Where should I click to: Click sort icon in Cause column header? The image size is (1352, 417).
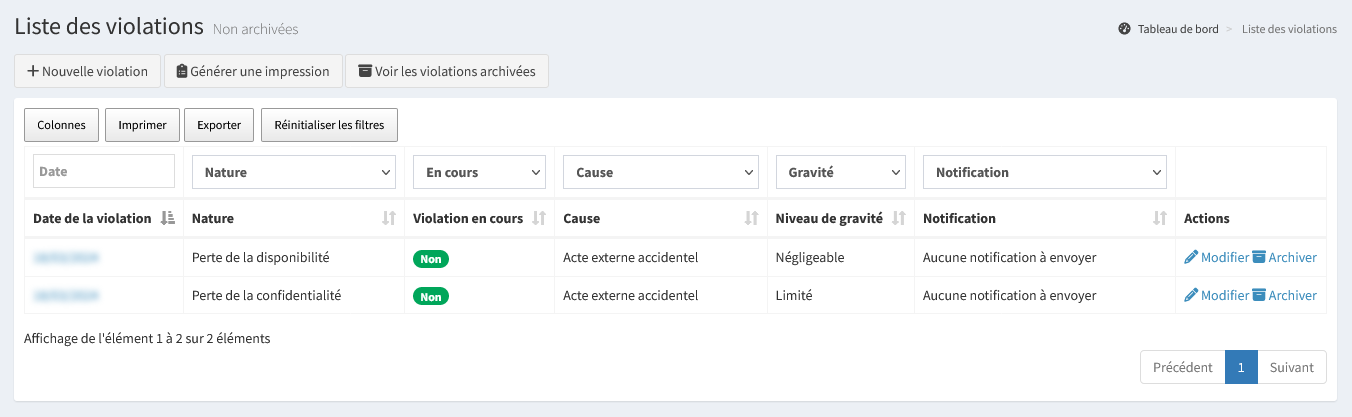[751, 218]
